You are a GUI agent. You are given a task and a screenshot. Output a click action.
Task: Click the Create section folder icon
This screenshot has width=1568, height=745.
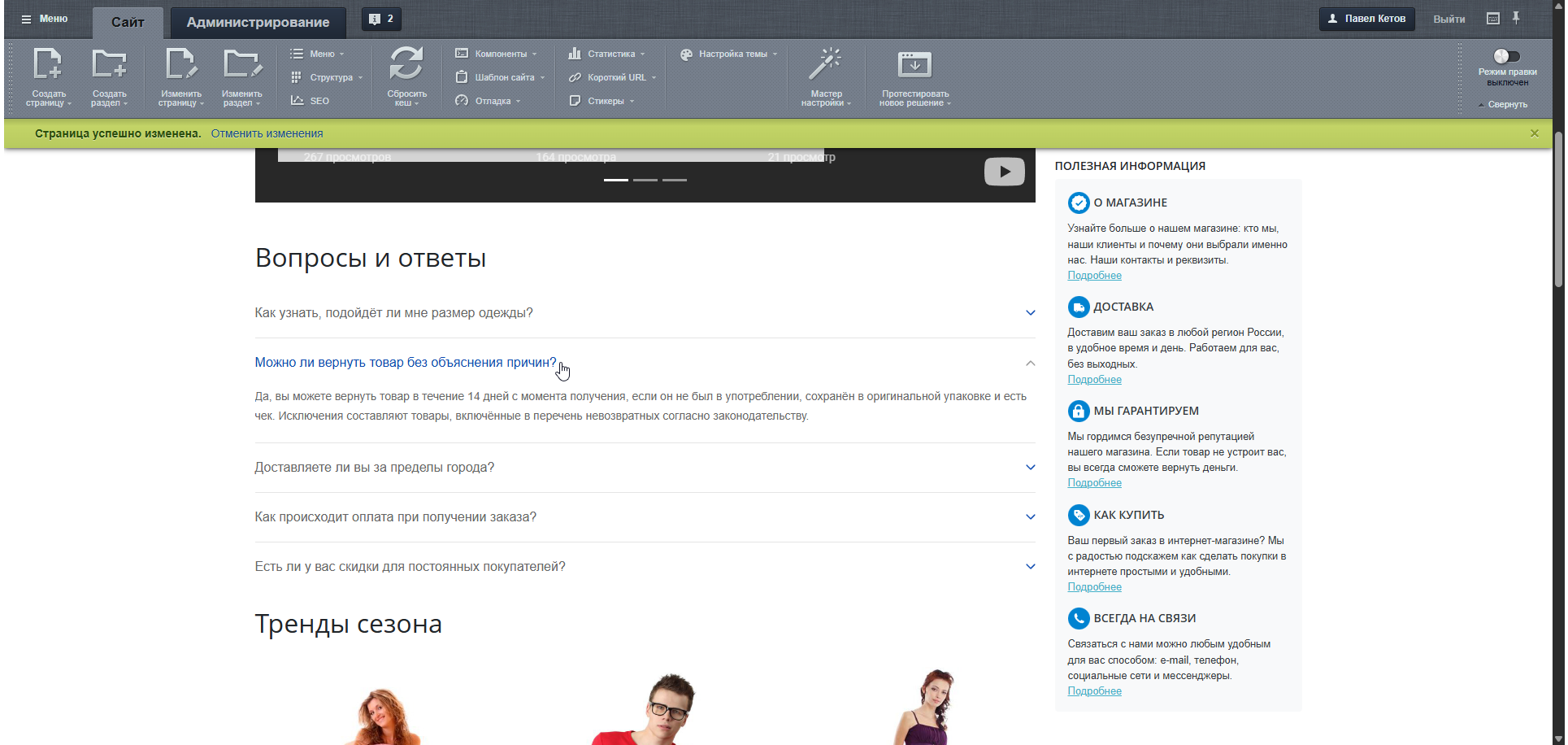click(x=109, y=65)
